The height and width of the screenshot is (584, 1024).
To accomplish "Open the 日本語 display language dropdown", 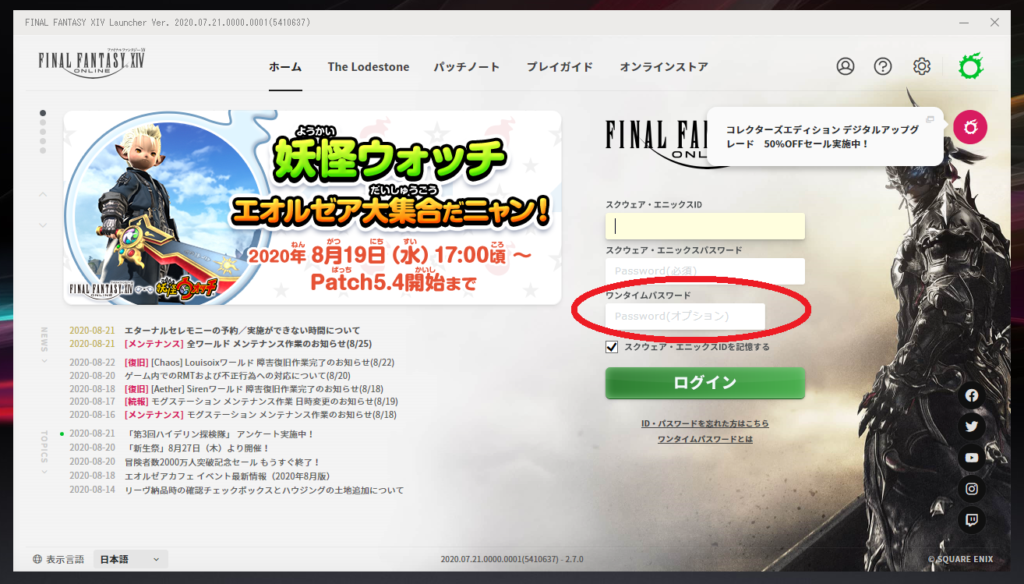I will 130,559.
